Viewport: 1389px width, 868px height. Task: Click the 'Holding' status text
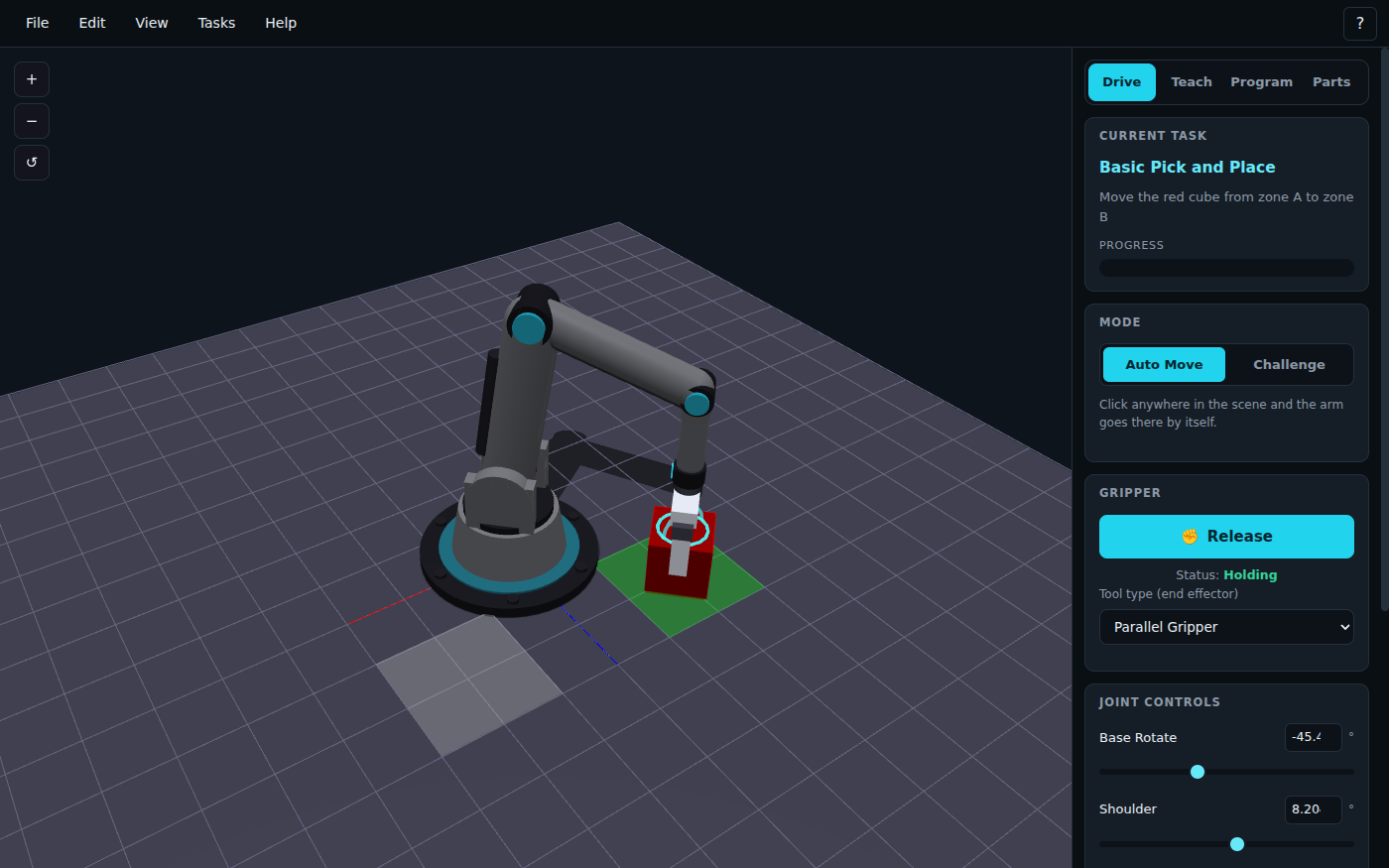click(1250, 575)
